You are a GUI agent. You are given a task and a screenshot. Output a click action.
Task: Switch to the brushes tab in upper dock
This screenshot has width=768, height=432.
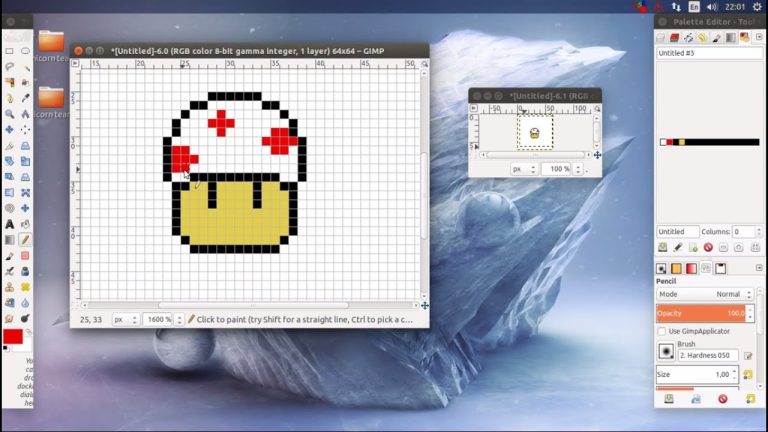coord(717,38)
